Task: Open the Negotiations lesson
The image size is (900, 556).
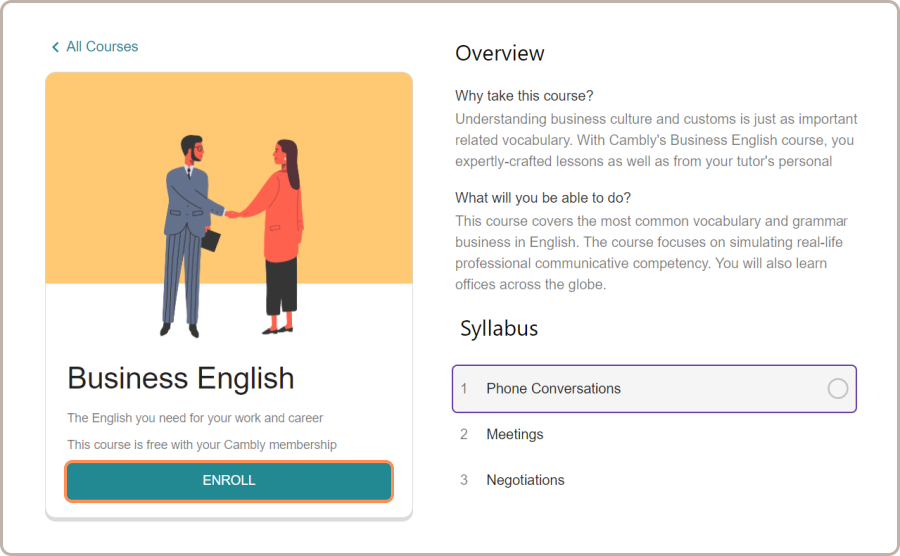Action: point(525,480)
